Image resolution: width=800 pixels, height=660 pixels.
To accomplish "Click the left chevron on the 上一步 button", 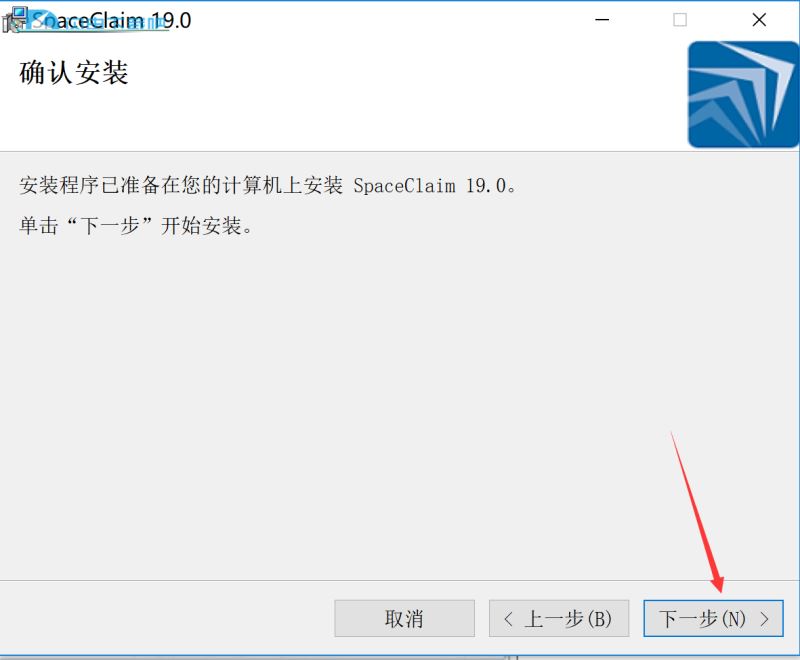I will coord(508,619).
